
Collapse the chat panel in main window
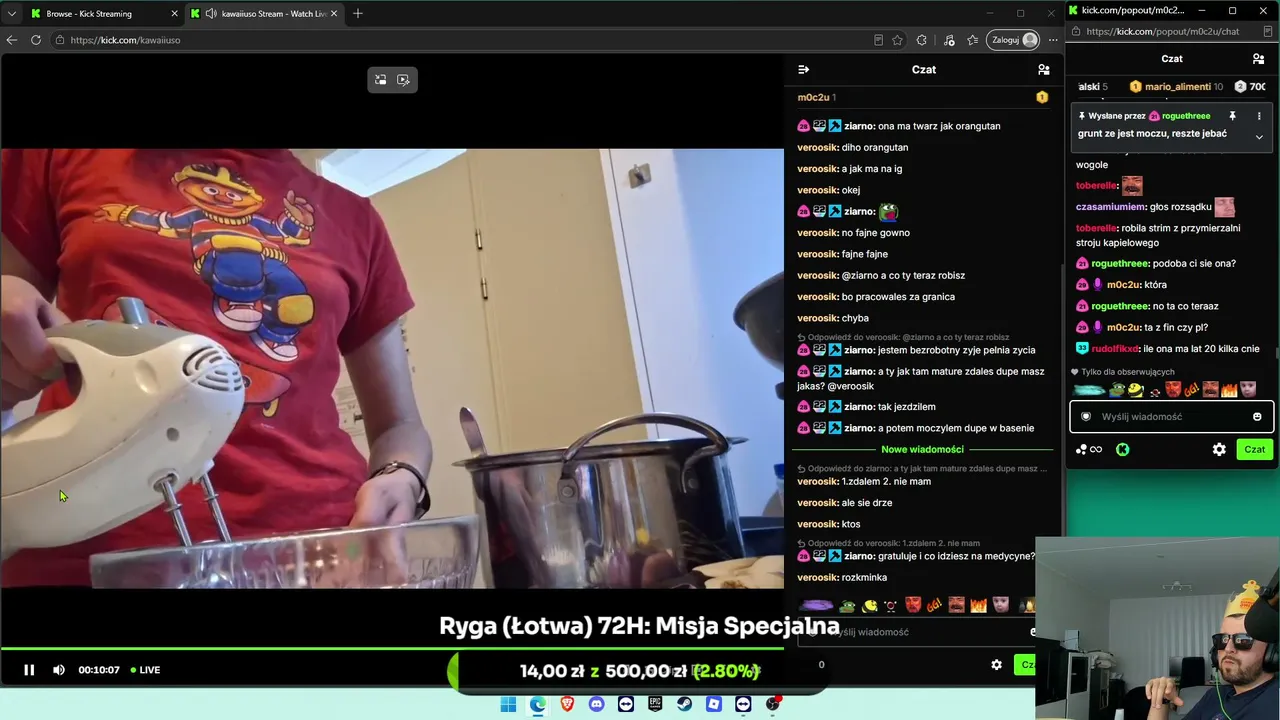803,70
